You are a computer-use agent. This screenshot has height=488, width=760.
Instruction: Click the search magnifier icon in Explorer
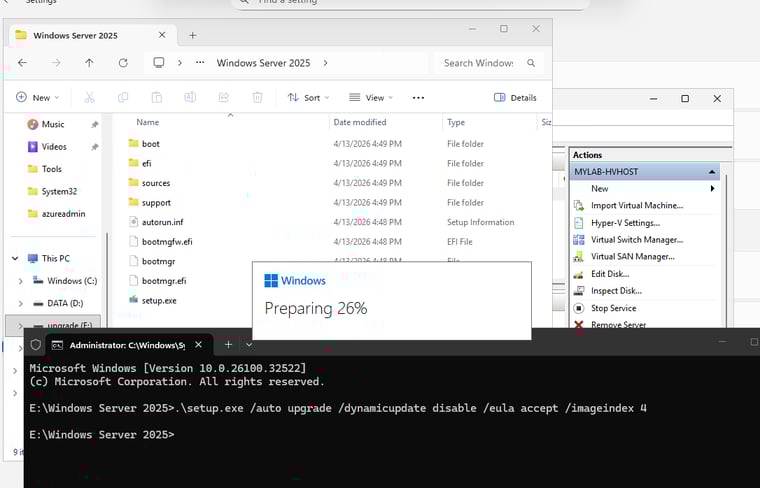[531, 63]
